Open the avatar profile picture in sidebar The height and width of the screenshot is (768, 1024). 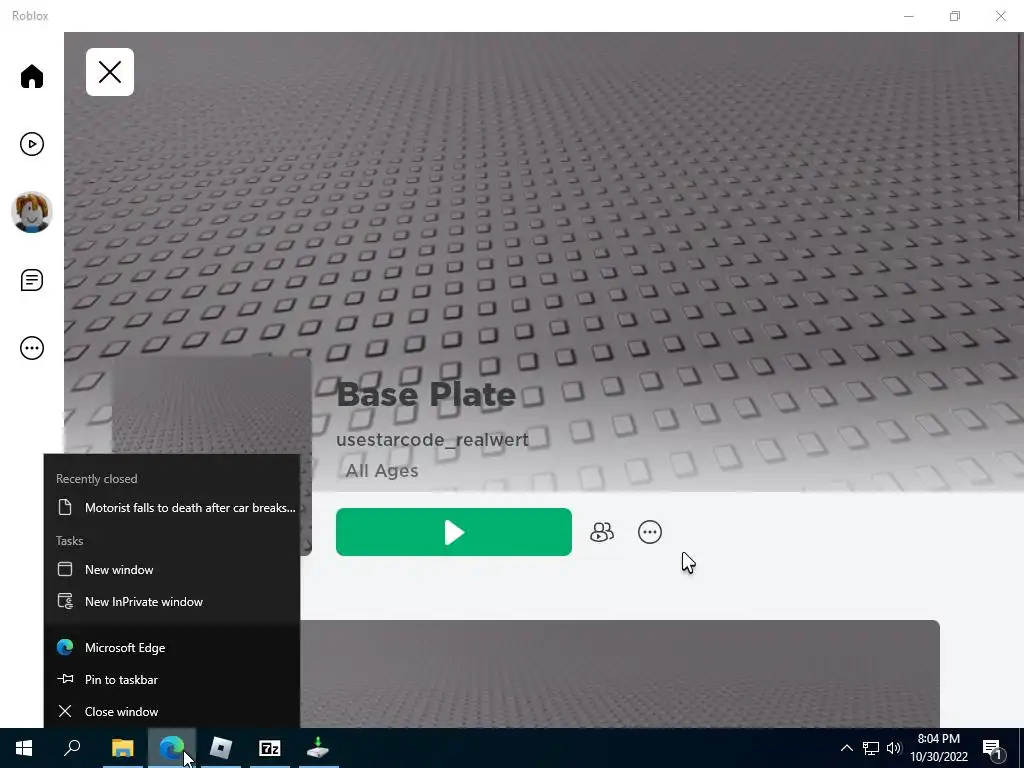(31, 212)
